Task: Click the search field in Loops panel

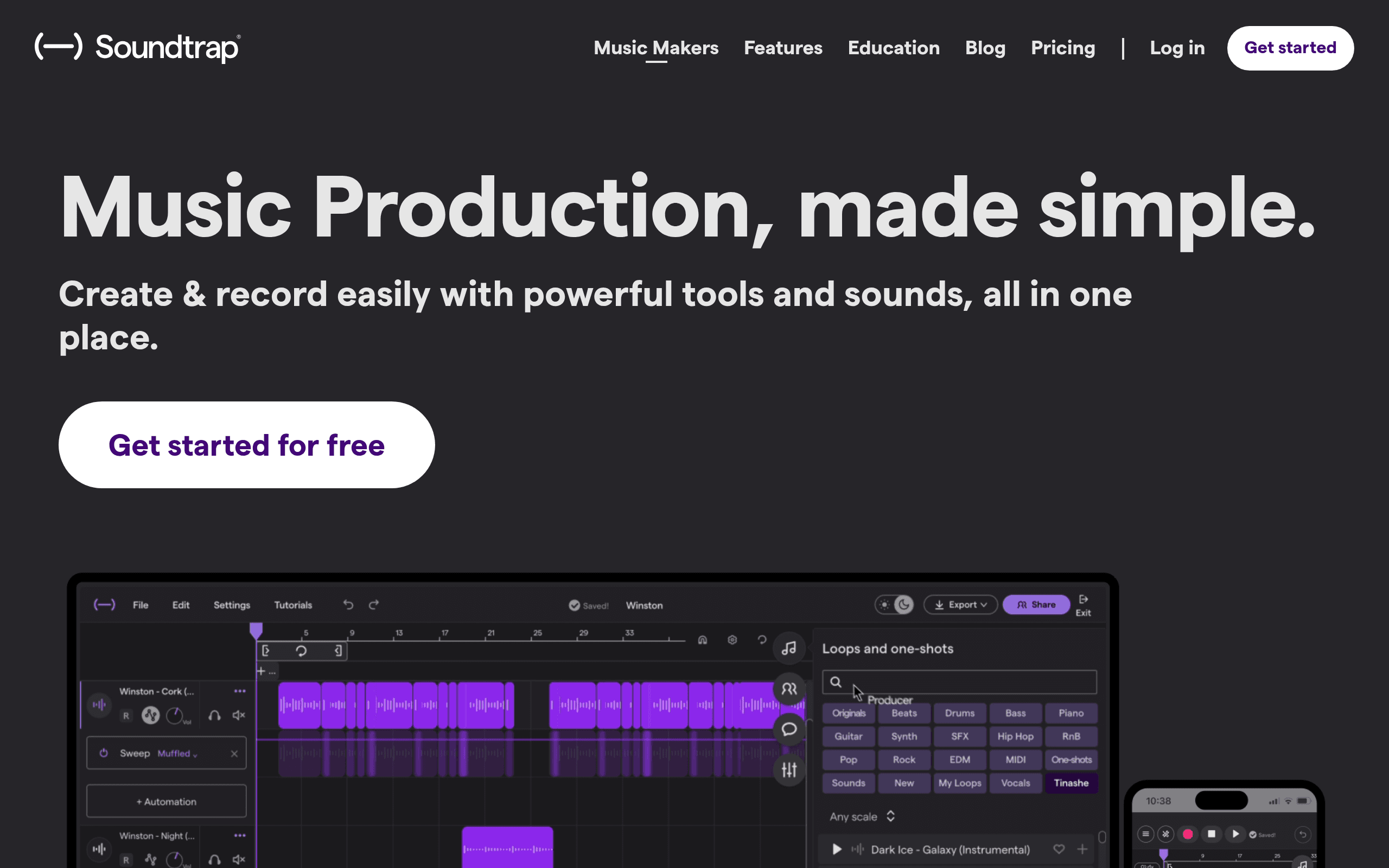Action: point(960,682)
